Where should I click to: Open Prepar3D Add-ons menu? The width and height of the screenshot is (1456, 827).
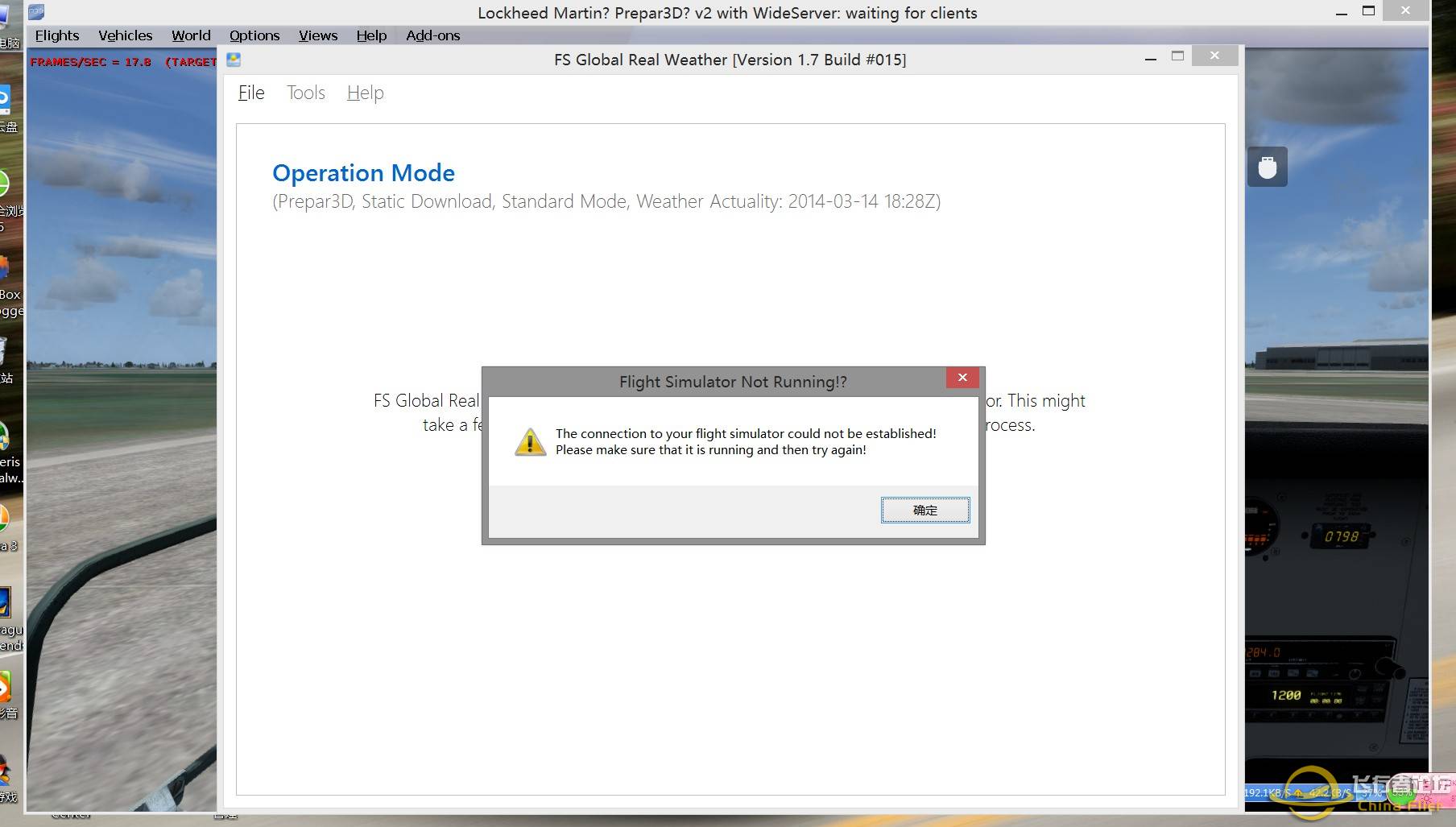433,35
